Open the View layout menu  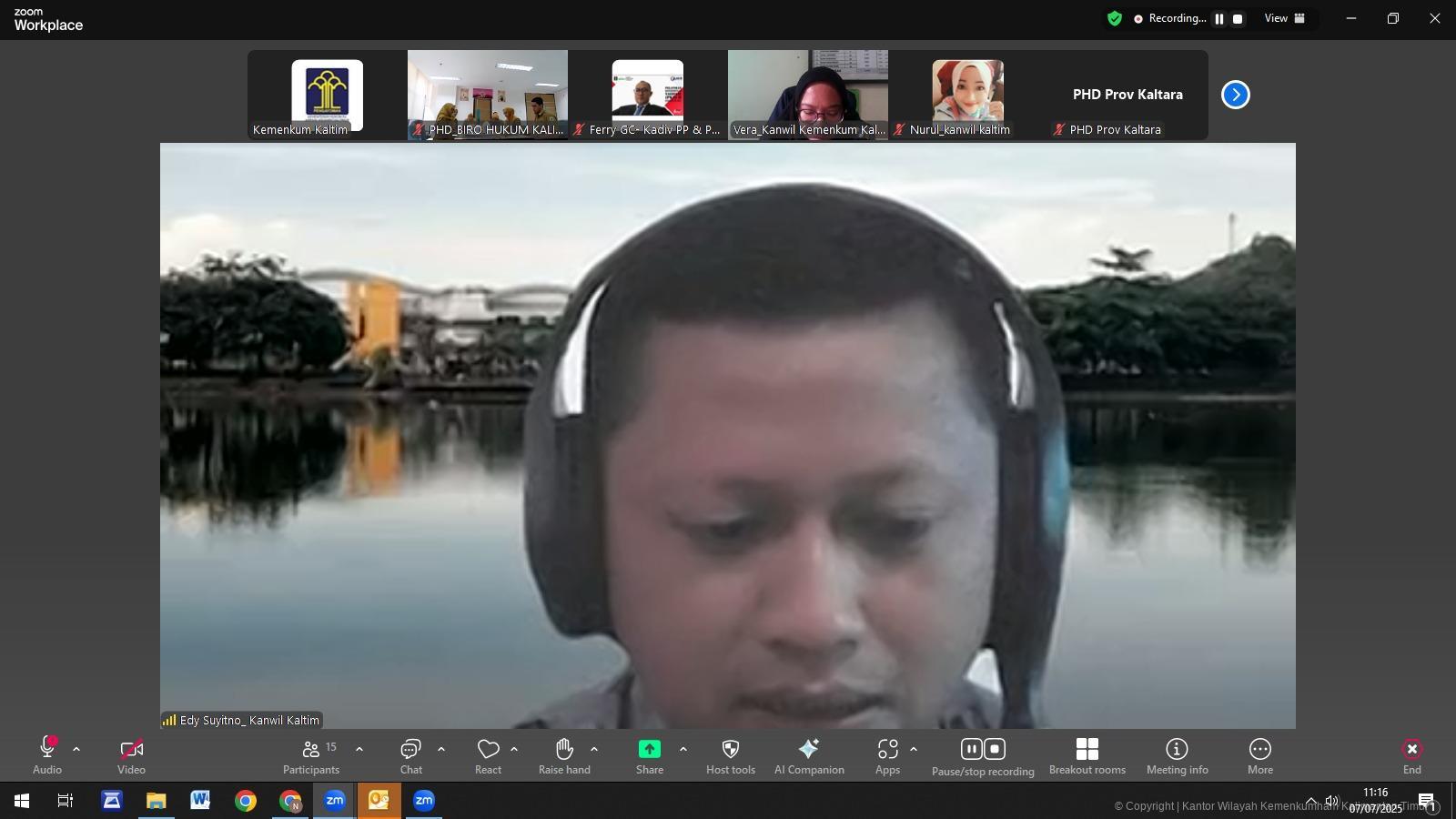[x=1285, y=18]
